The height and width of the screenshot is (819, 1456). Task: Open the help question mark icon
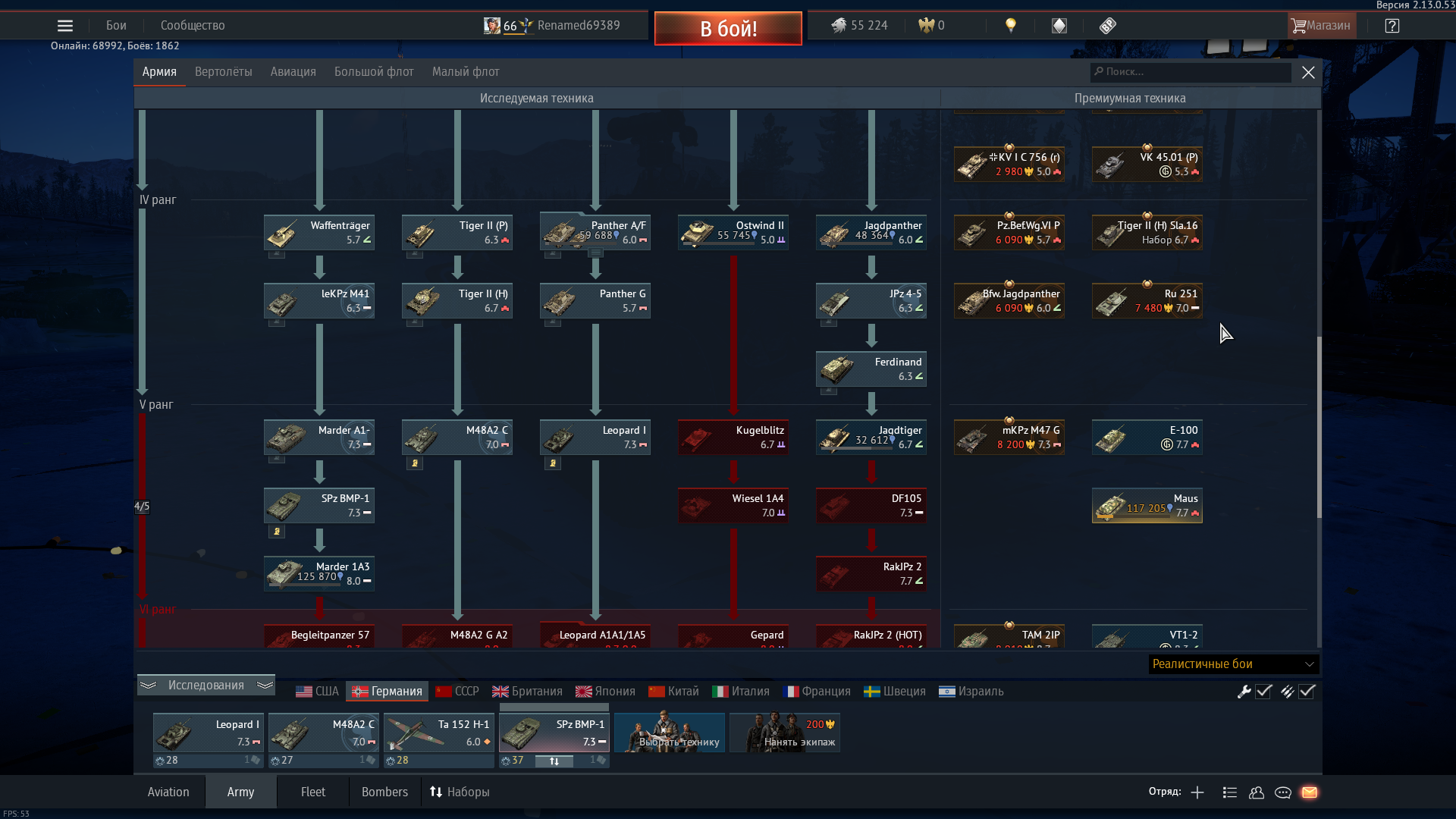[1392, 26]
